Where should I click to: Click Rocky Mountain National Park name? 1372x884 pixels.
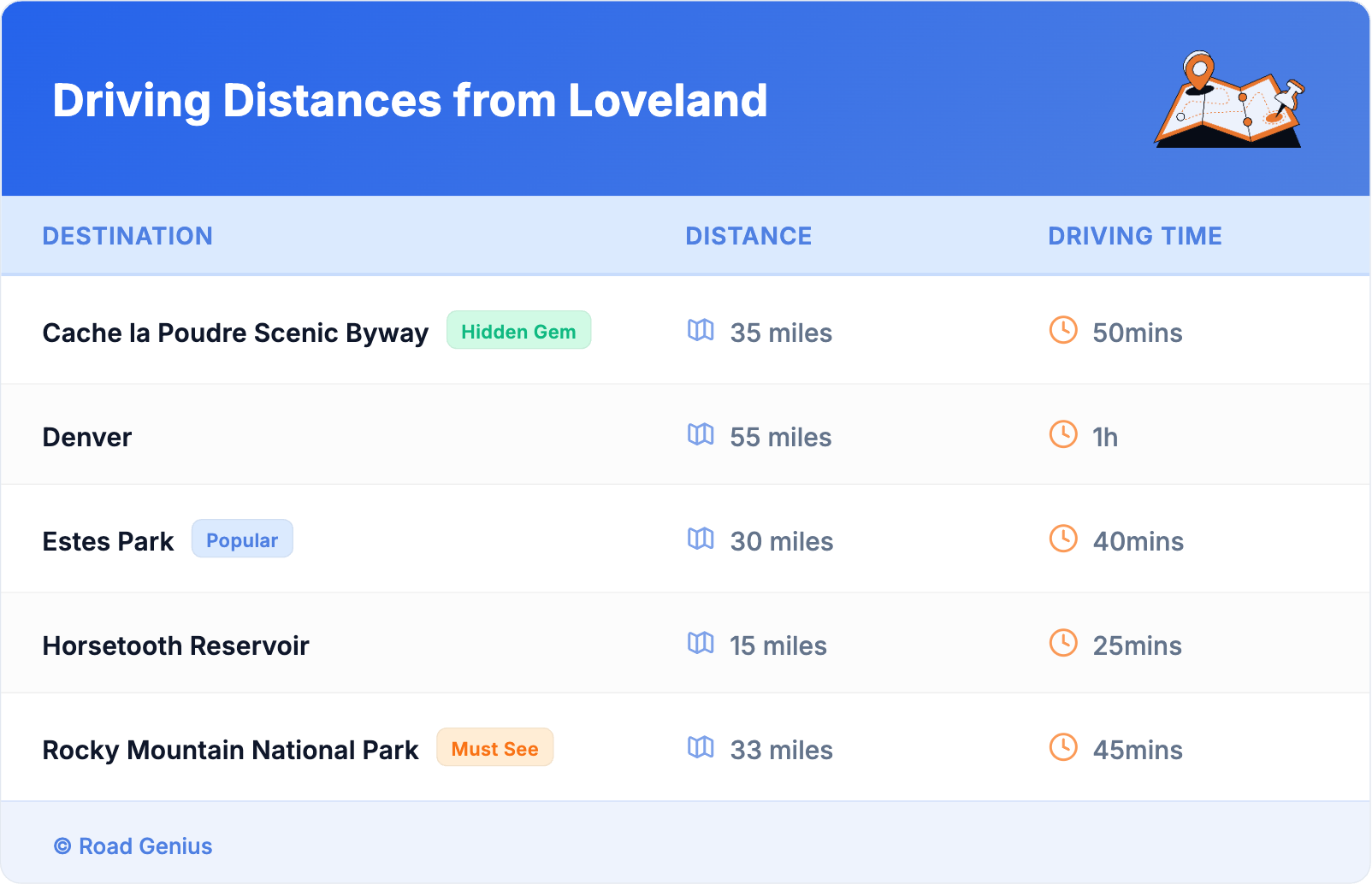pyautogui.click(x=230, y=750)
